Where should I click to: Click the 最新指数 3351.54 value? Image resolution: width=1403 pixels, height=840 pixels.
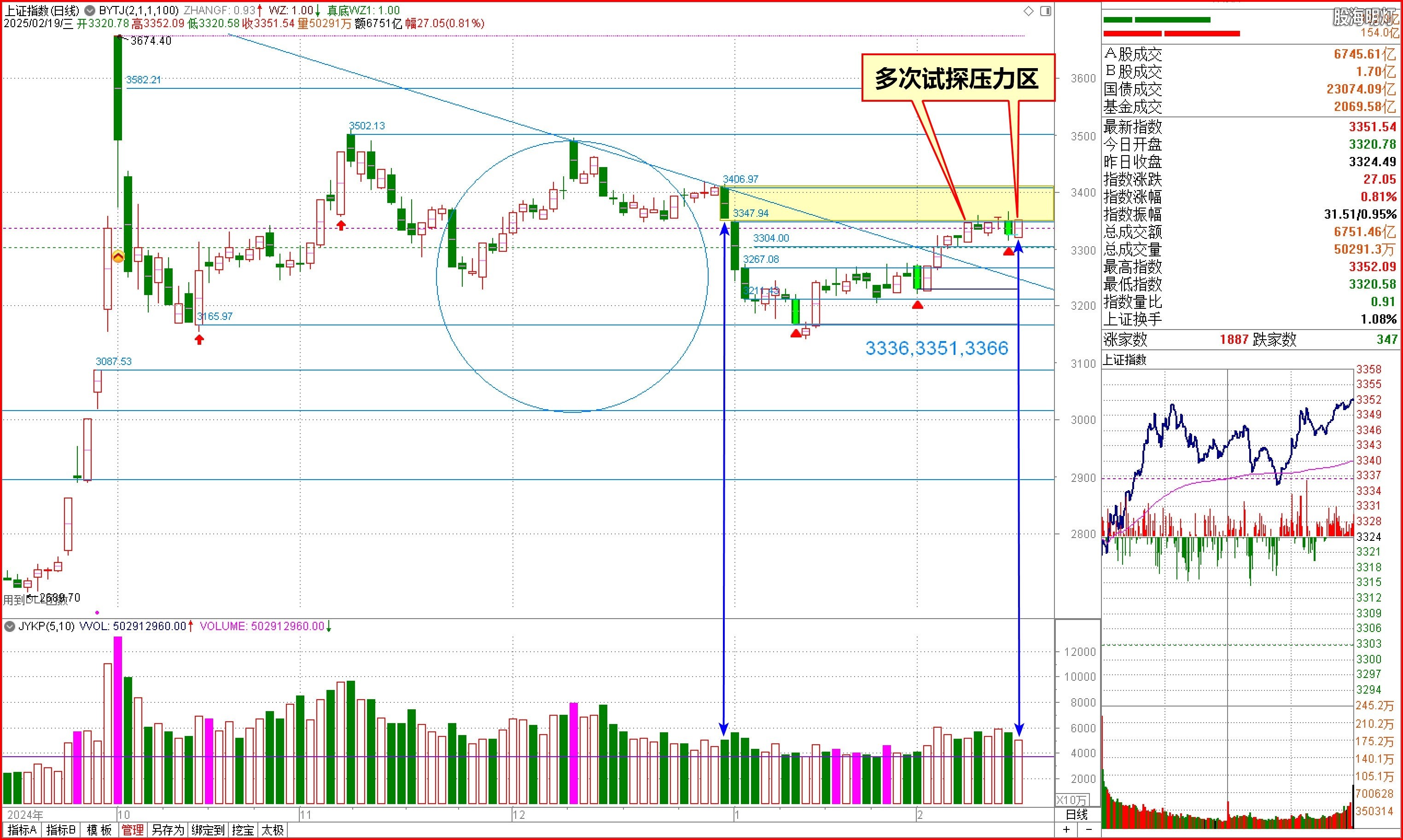pos(1373,126)
